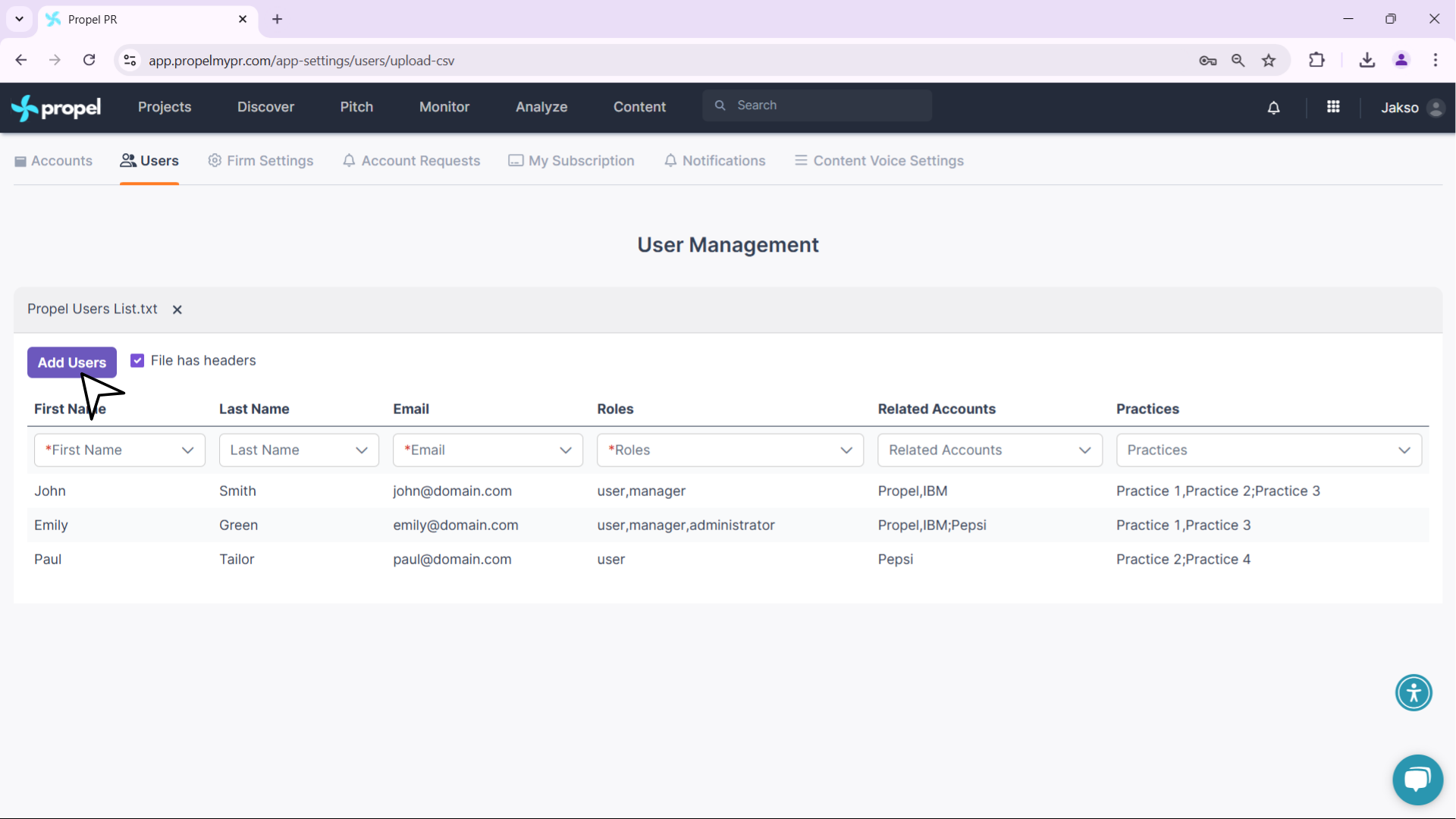Viewport: 1456px width, 819px height.
Task: Switch to the Accounts tab
Action: coord(53,161)
